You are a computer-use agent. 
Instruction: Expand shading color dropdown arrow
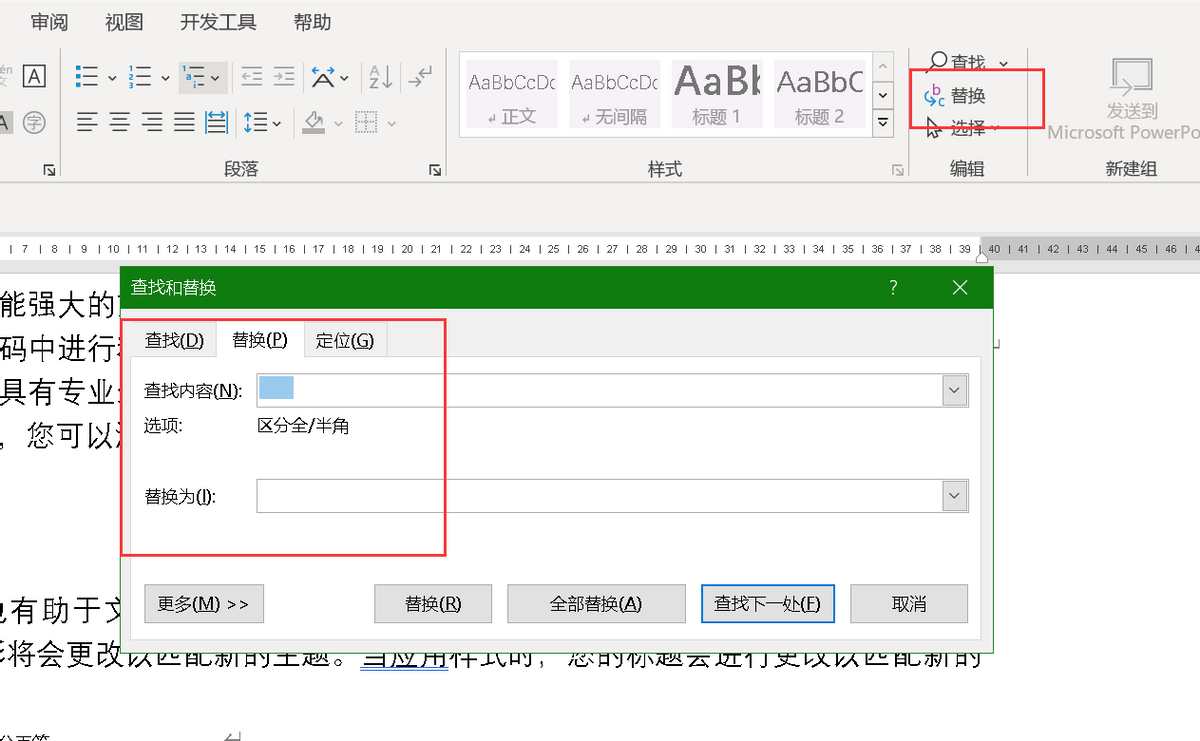[x=338, y=123]
